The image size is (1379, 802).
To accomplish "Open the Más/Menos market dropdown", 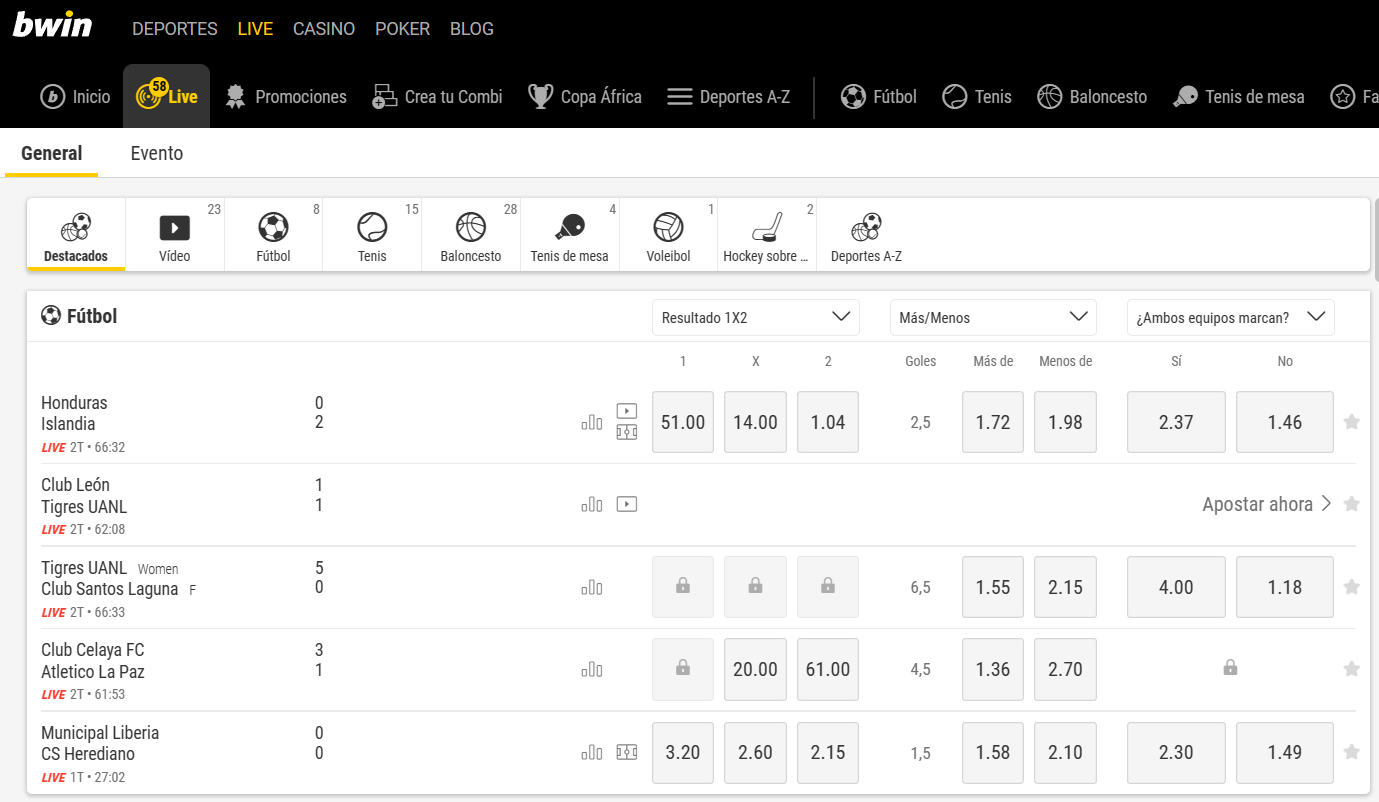I will tap(993, 317).
